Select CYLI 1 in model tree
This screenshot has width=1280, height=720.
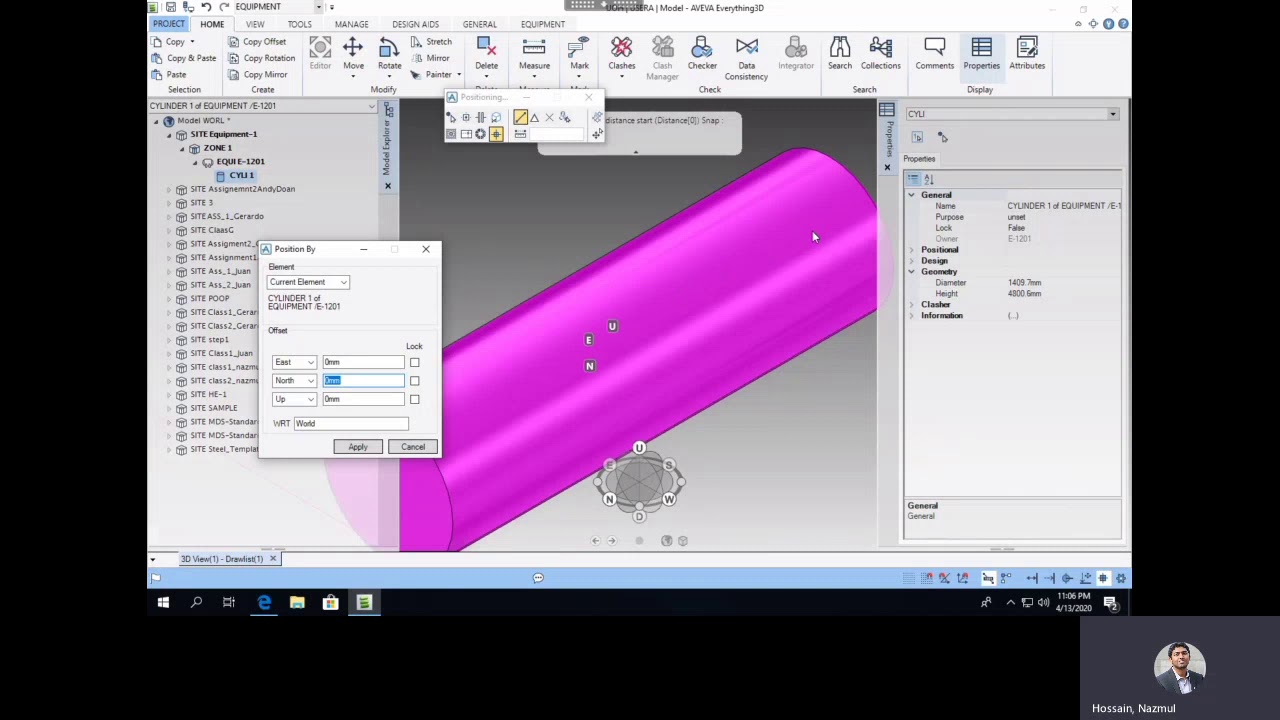[241, 175]
